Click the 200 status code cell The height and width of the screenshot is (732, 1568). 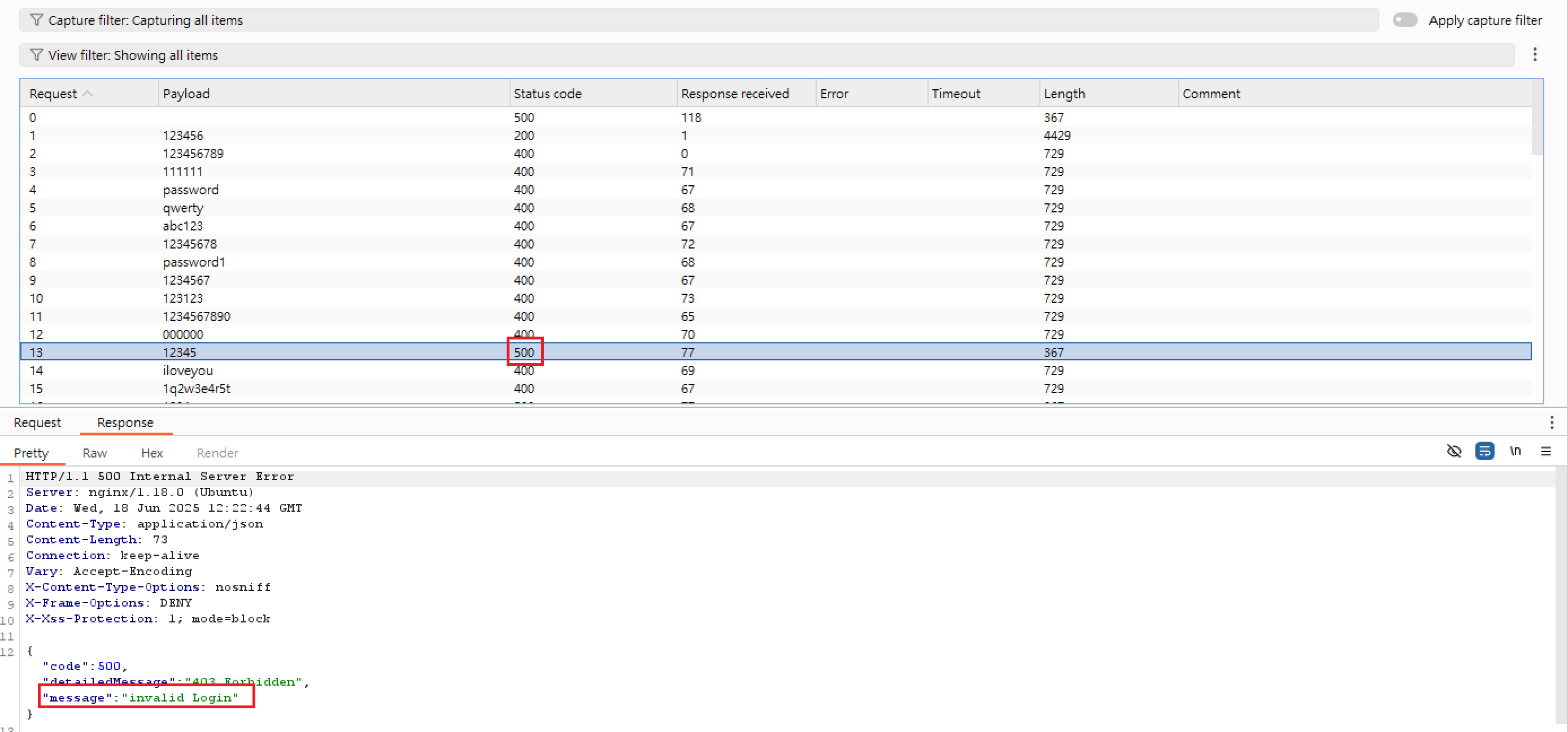[x=524, y=135]
